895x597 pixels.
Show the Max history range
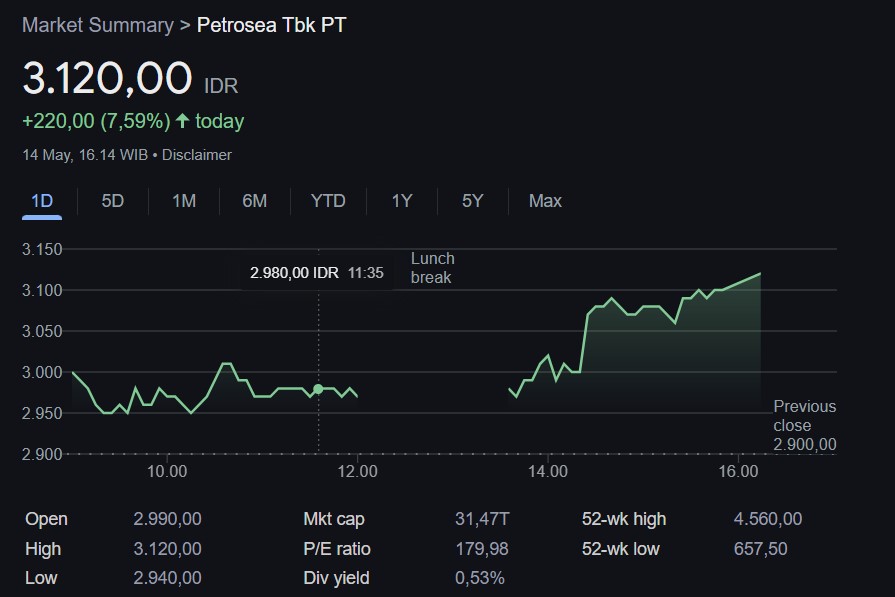tap(545, 201)
